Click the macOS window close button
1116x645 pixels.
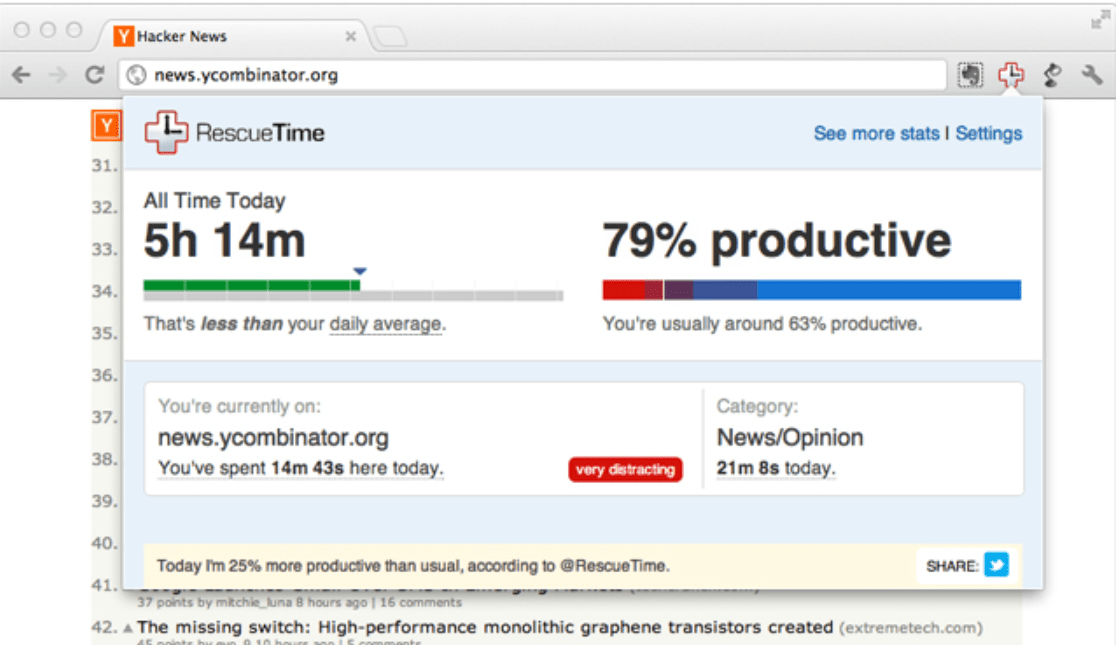21,30
